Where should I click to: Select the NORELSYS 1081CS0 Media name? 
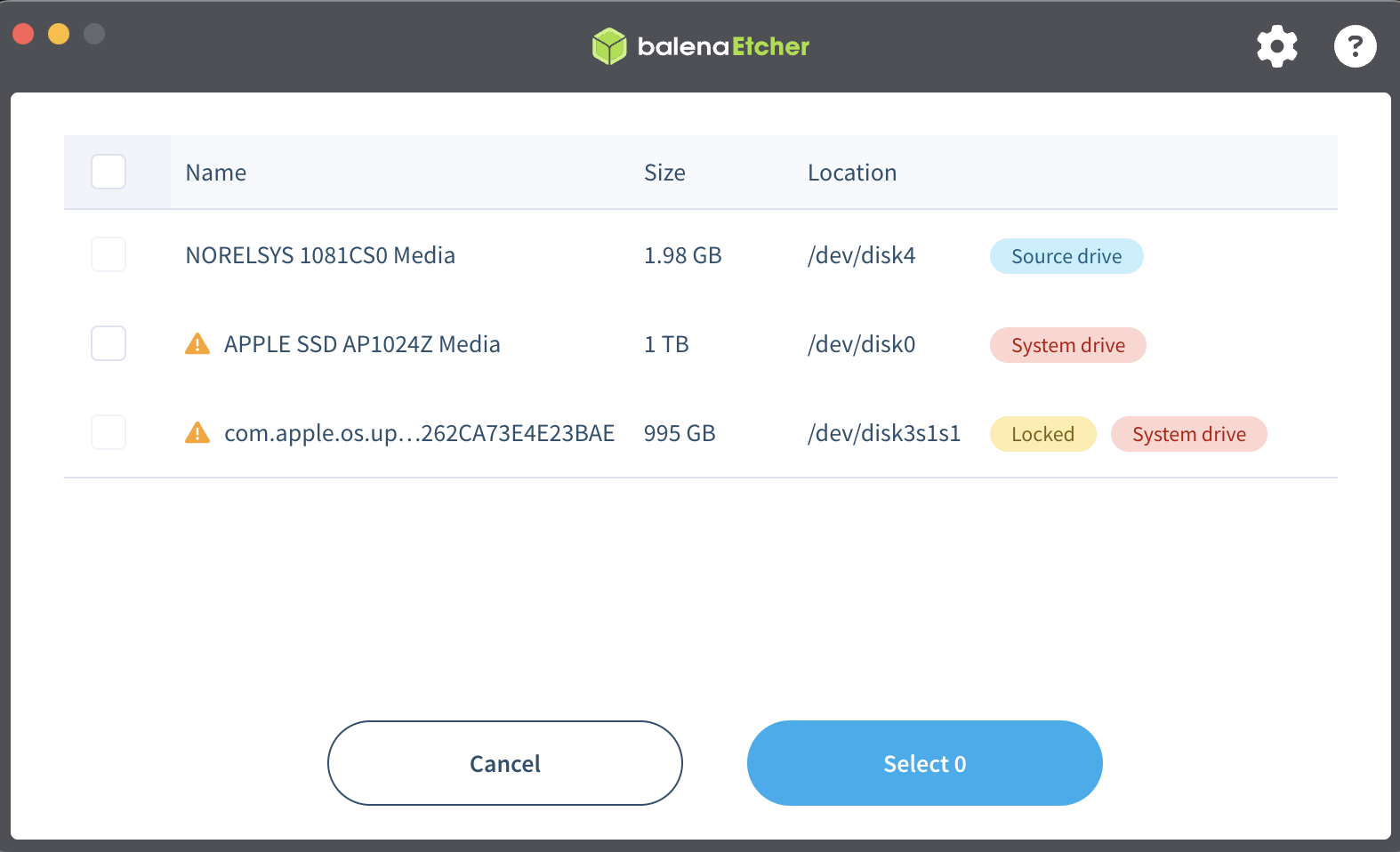tap(320, 255)
